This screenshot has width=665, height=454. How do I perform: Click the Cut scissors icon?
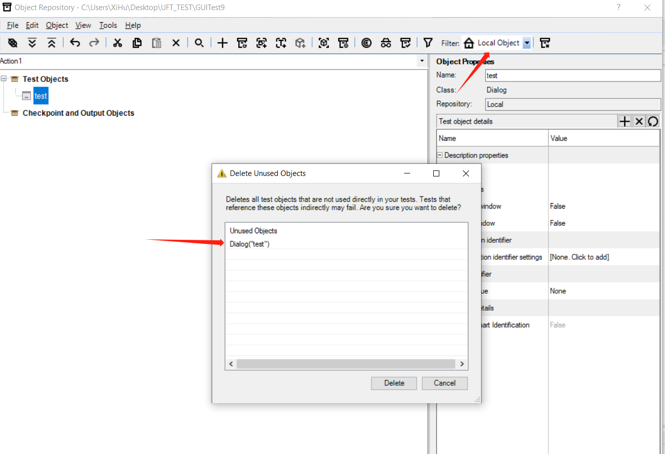pos(117,43)
